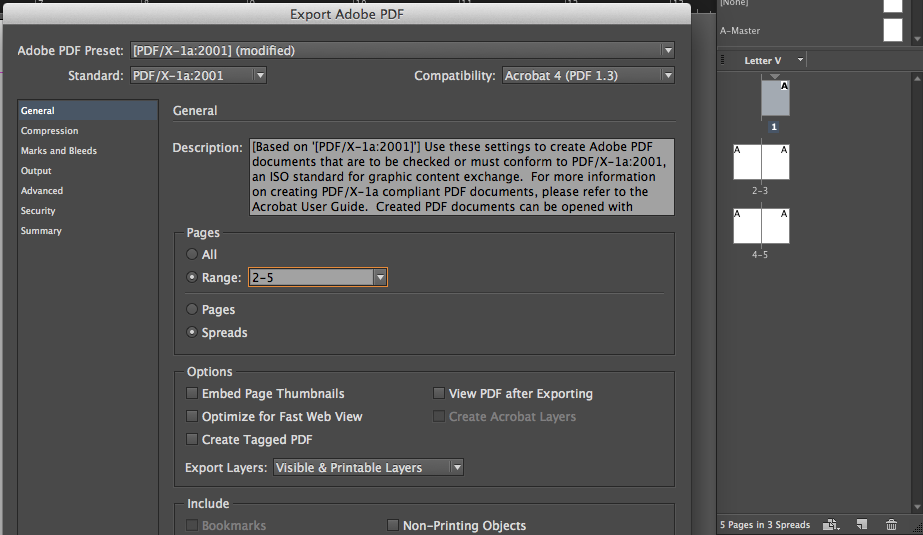Expand the Range dropdown arrow
This screenshot has height=535, width=923.
point(380,277)
